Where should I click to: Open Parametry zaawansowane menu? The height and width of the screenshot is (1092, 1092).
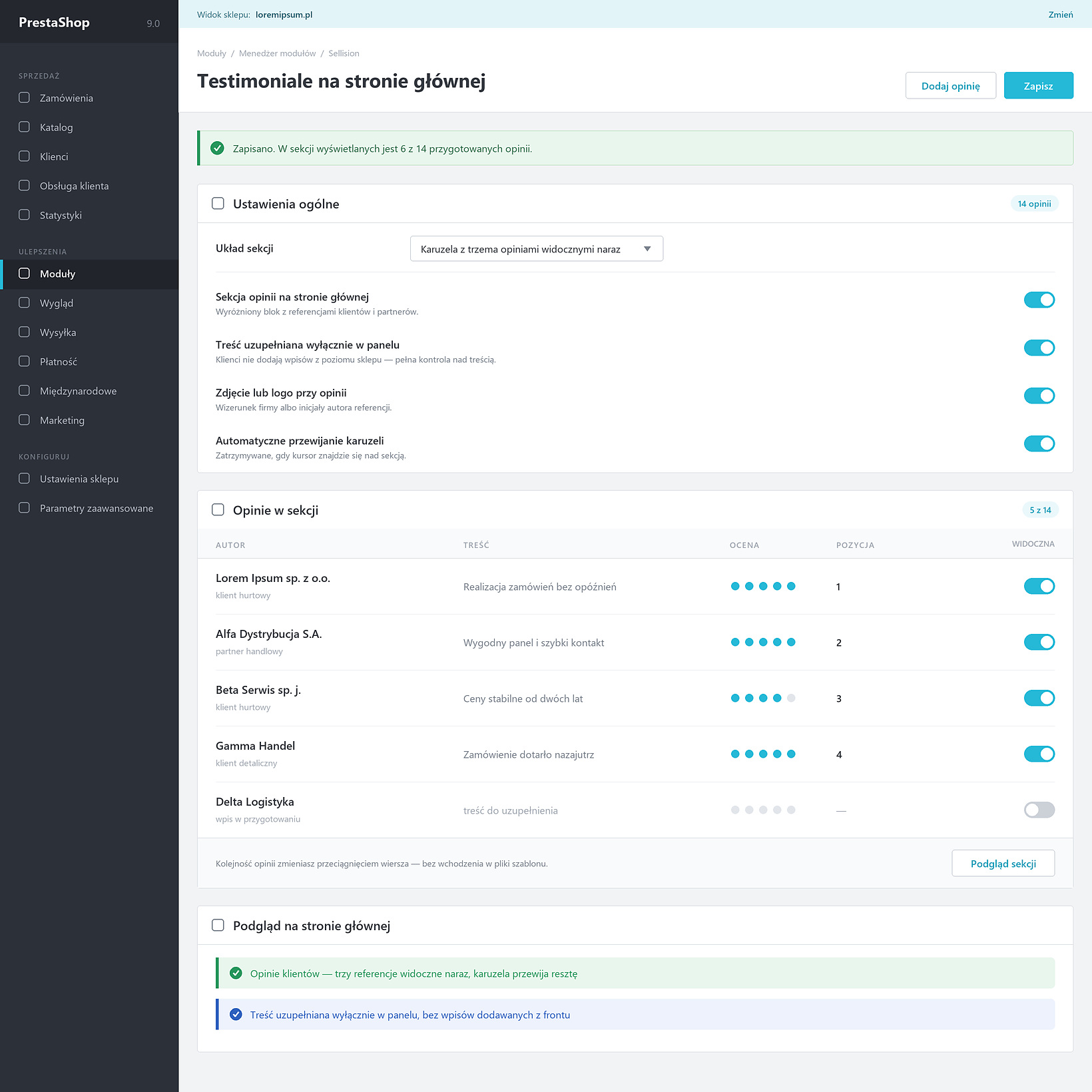pyautogui.click(x=89, y=508)
